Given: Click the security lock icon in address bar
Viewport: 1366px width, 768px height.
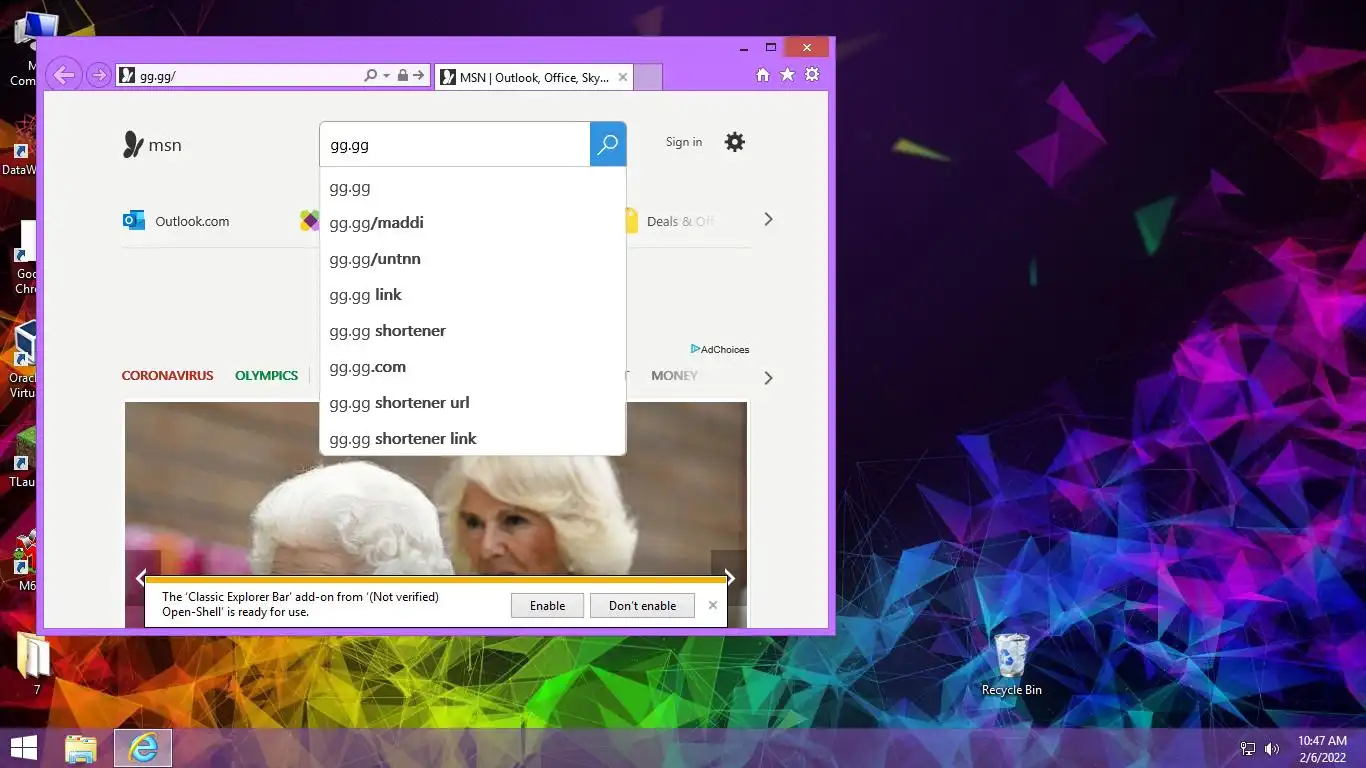Looking at the screenshot, I should pyautogui.click(x=402, y=75).
